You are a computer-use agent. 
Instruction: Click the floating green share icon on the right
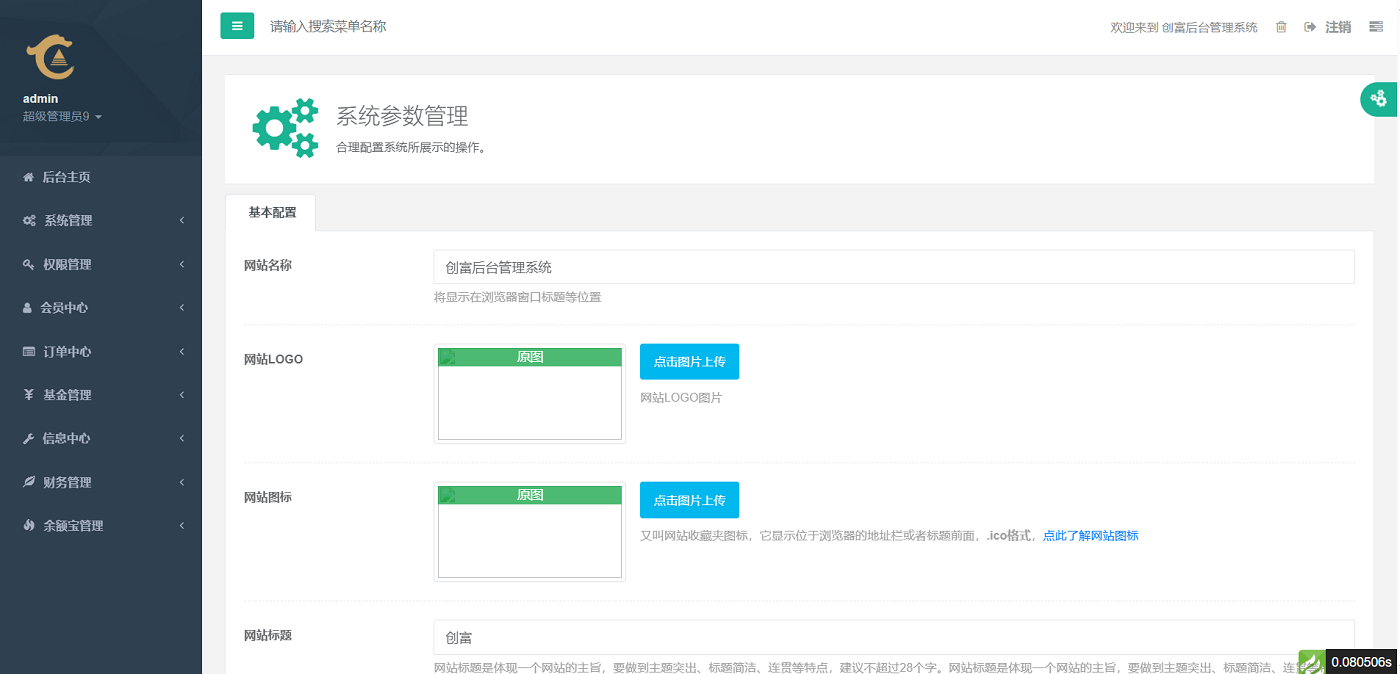point(1379,99)
